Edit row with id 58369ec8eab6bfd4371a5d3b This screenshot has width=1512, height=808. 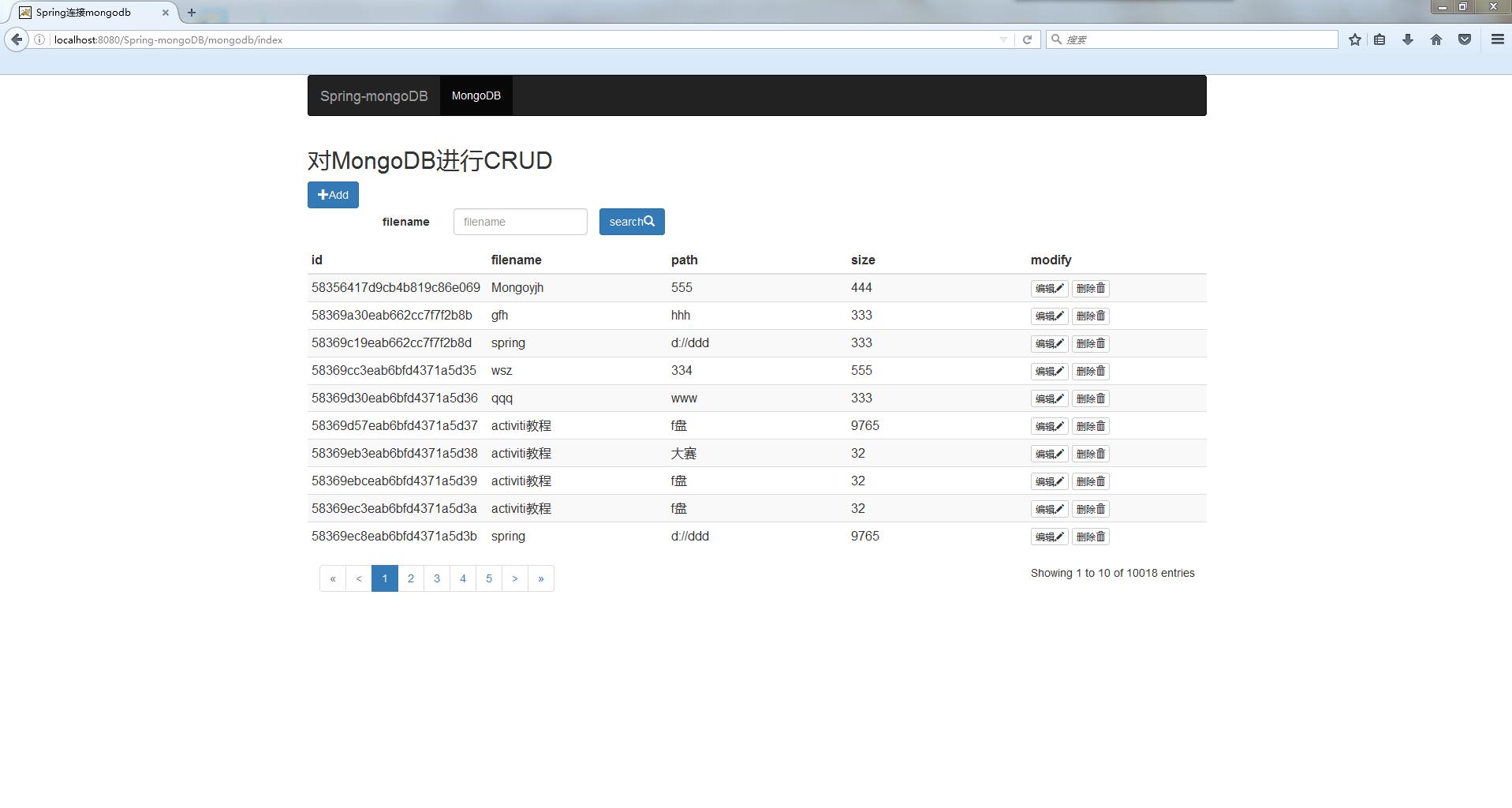coord(1049,537)
